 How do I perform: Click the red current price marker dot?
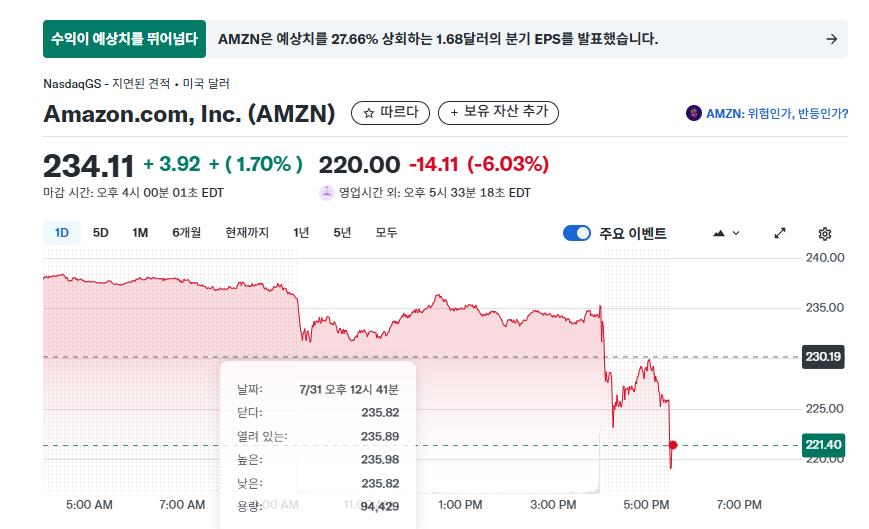(x=673, y=445)
